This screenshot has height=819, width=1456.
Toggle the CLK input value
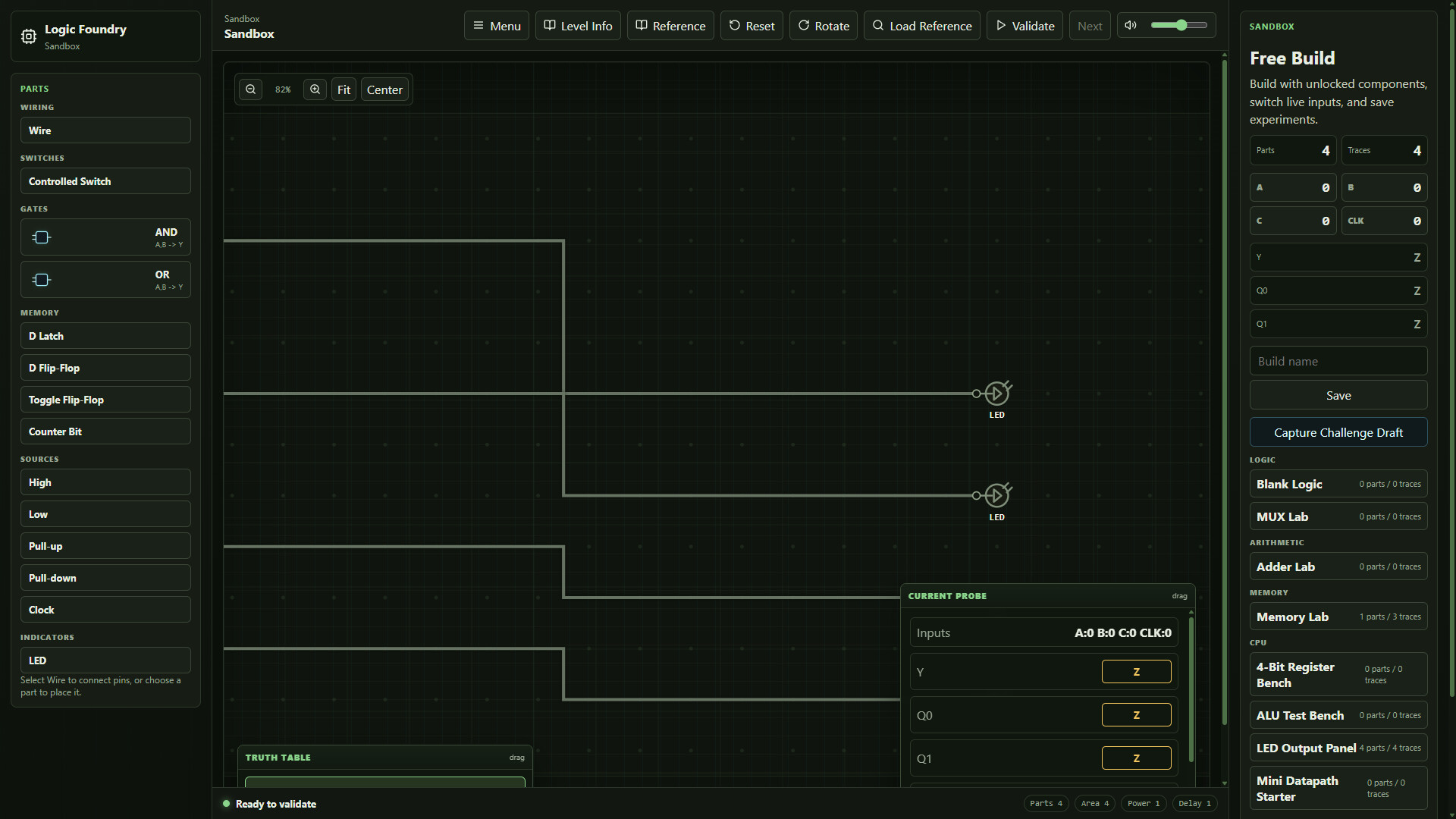(1385, 221)
